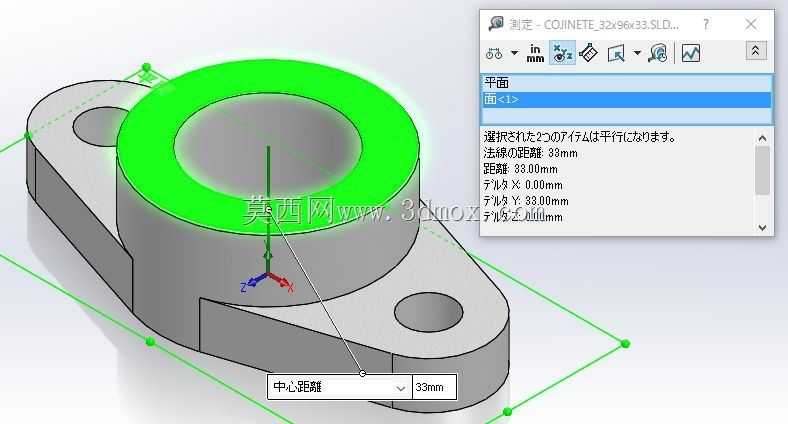Screen dimensions: 788x424
Task: Click the create sensor graph icon
Action: [x=691, y=53]
